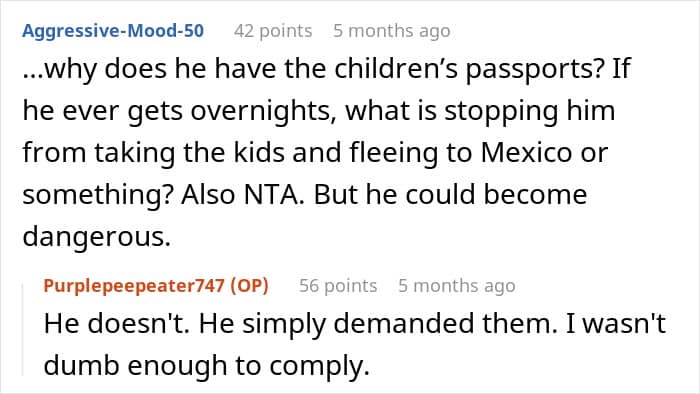The width and height of the screenshot is (700, 394).
Task: Click the word "something?" in the fourth line
Action: [98, 195]
